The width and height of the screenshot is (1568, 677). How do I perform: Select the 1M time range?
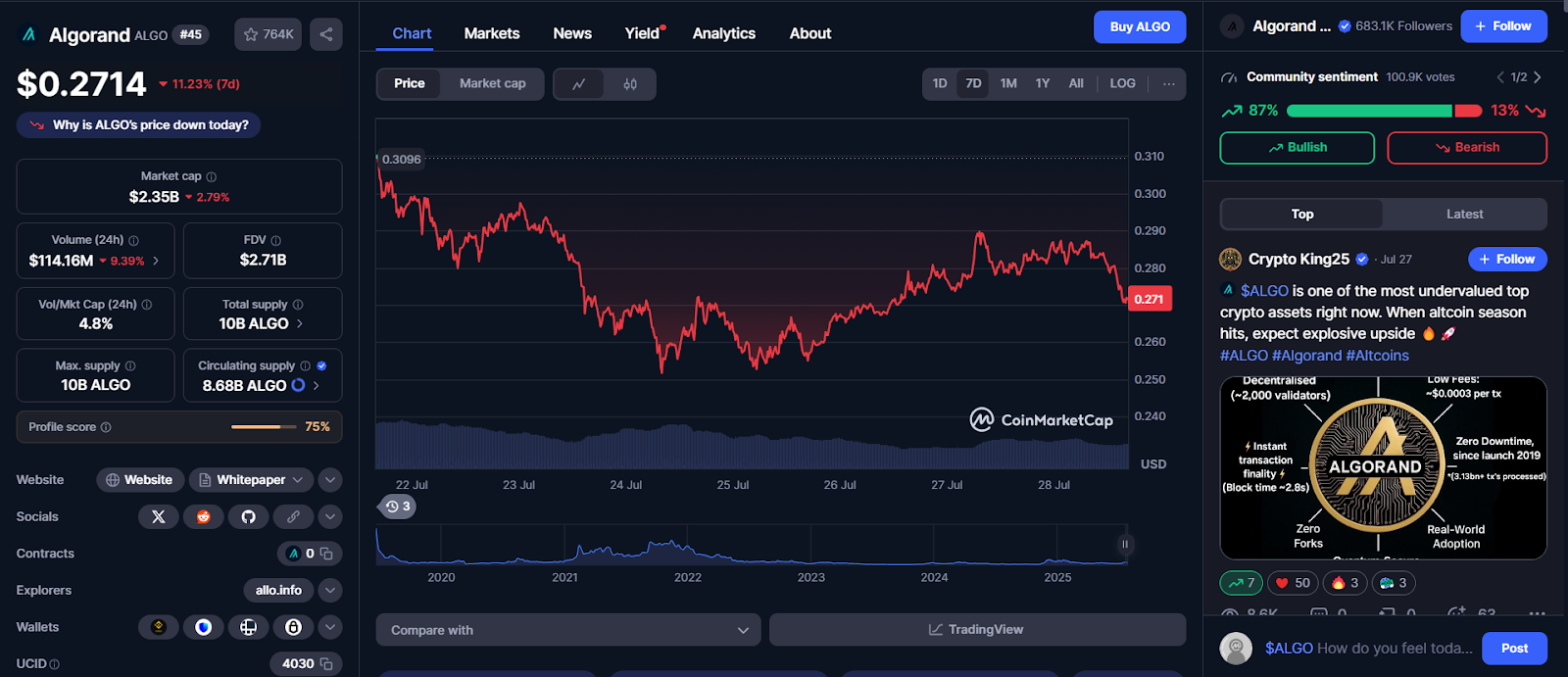tap(1008, 83)
